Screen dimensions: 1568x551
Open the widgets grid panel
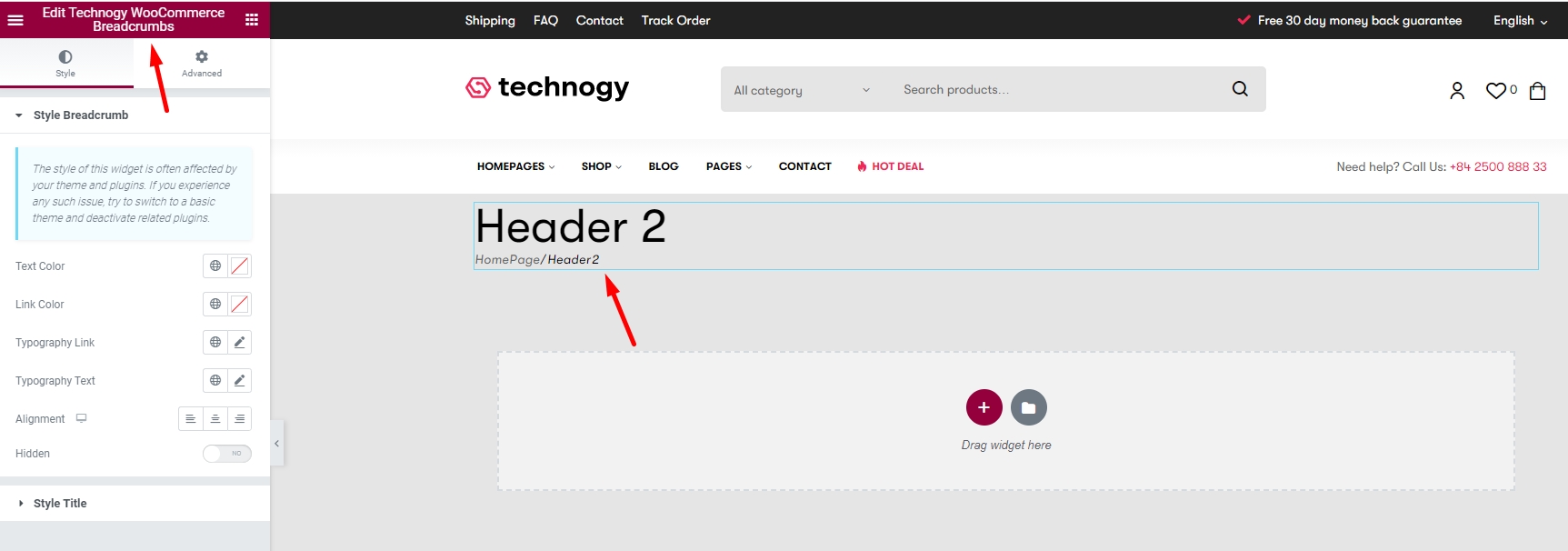click(252, 19)
